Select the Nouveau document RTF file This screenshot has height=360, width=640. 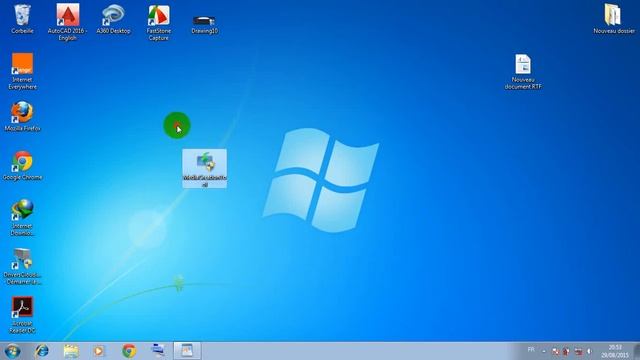(523, 72)
